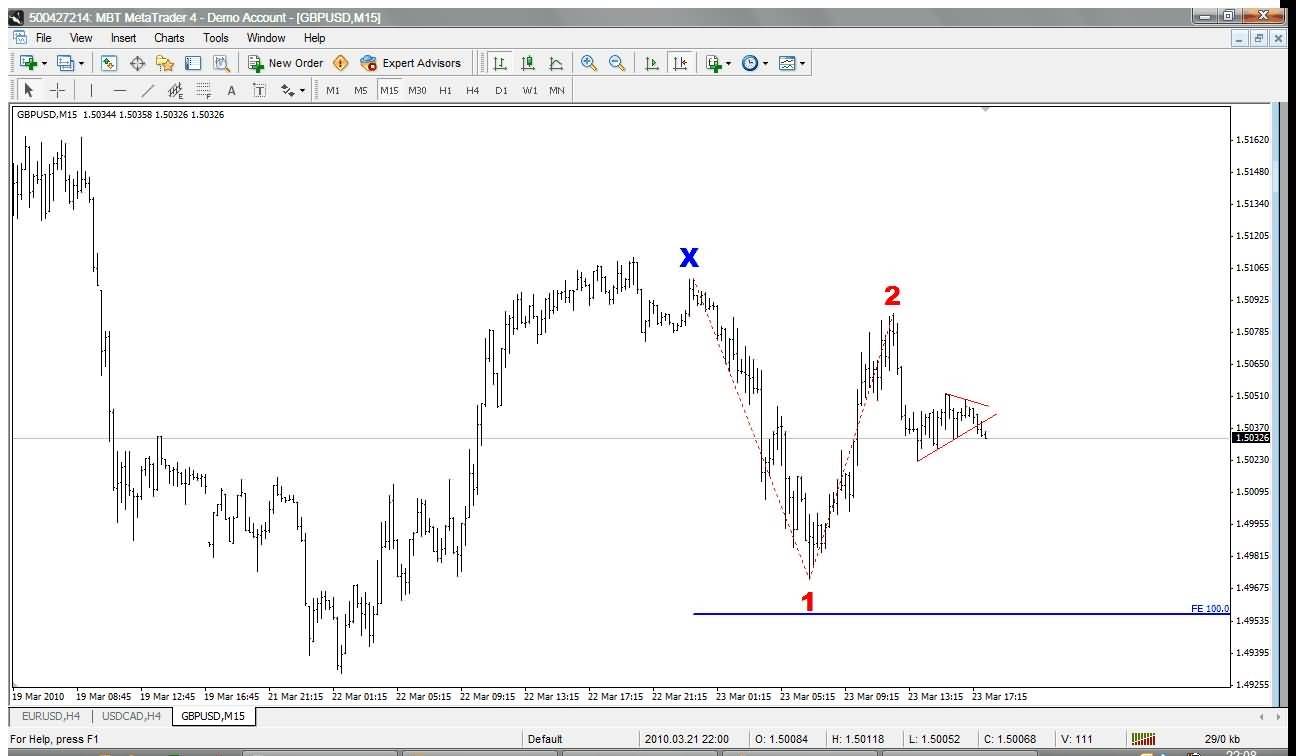Viewport: 1296px width, 756px height.
Task: Click the chart shift triangle marker
Action: [x=986, y=108]
